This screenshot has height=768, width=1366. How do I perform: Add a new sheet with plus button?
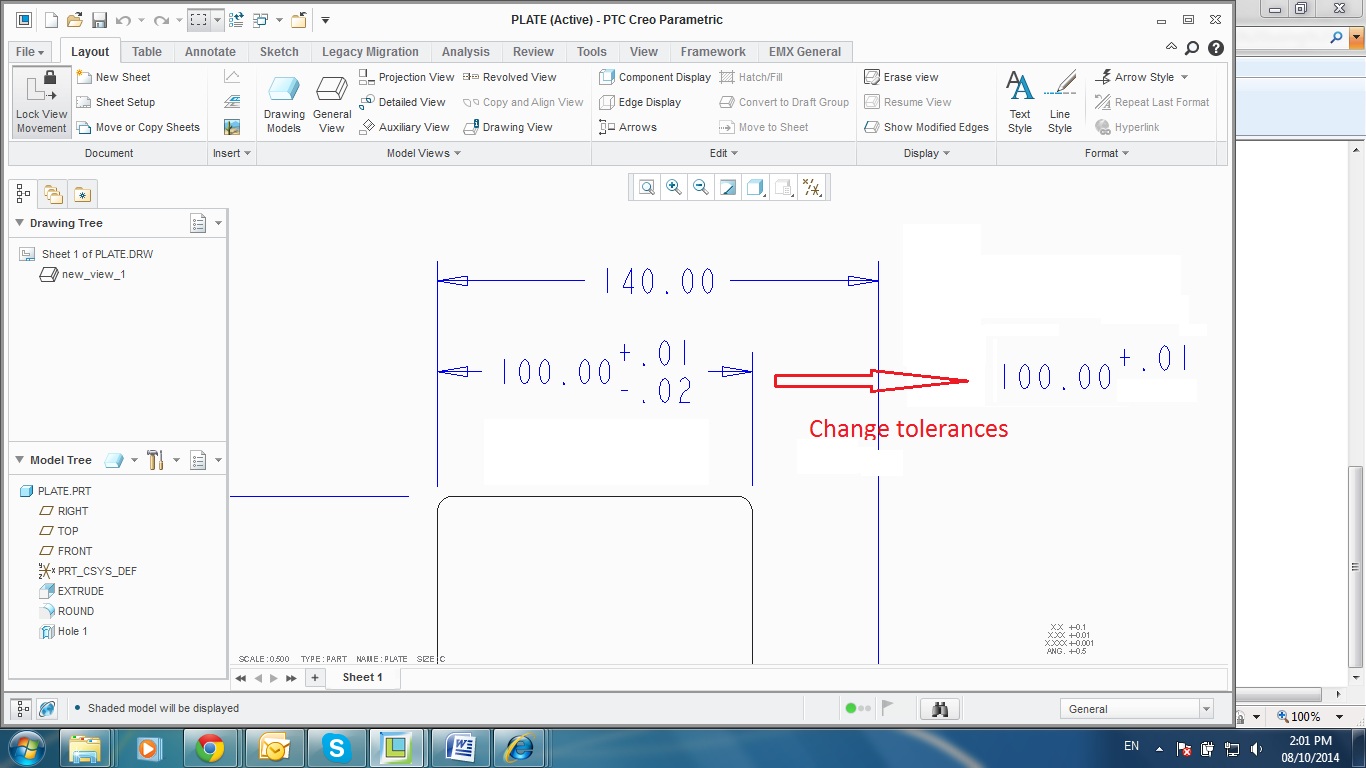[x=314, y=678]
